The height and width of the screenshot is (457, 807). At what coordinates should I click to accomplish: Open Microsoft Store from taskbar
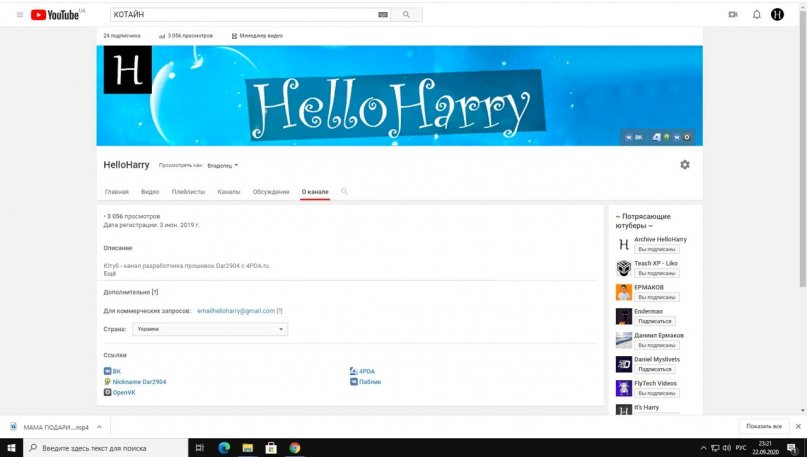pos(271,448)
